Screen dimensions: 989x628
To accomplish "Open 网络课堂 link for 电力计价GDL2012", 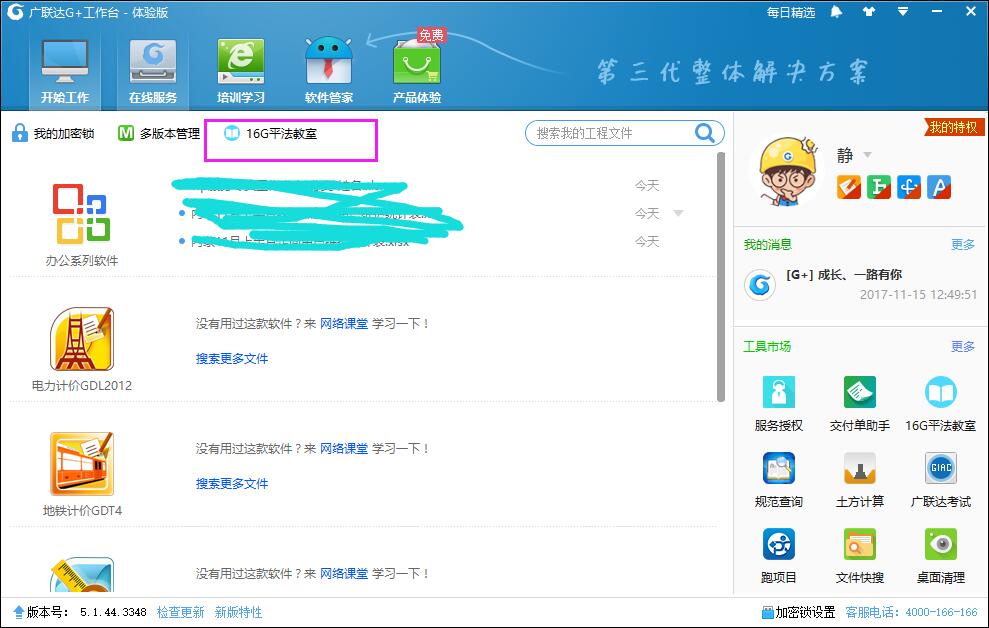I will (x=344, y=323).
